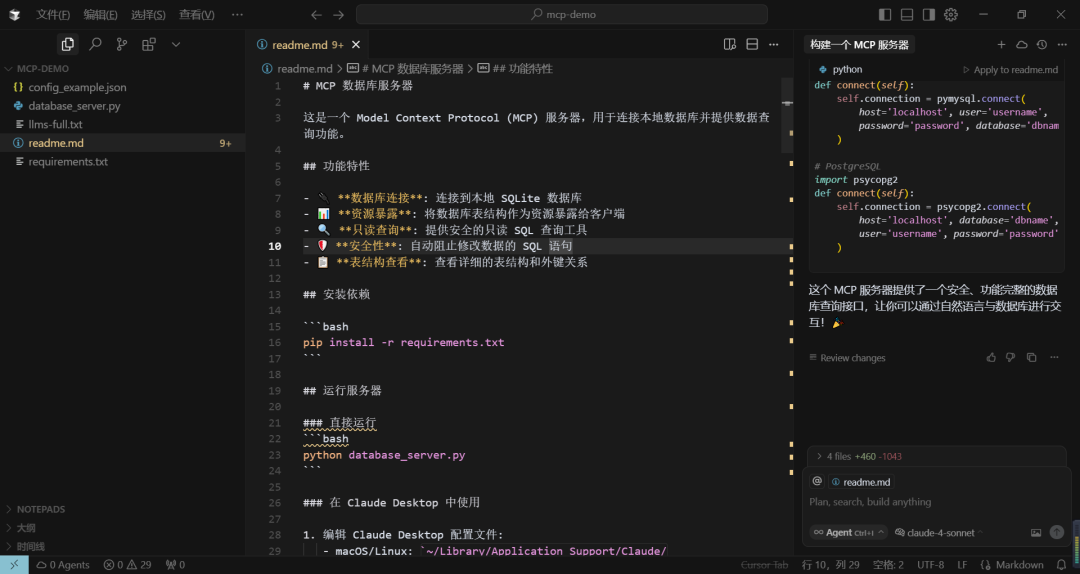Image resolution: width=1080 pixels, height=574 pixels.
Task: Click thumbs down on the response
Action: (x=1011, y=357)
